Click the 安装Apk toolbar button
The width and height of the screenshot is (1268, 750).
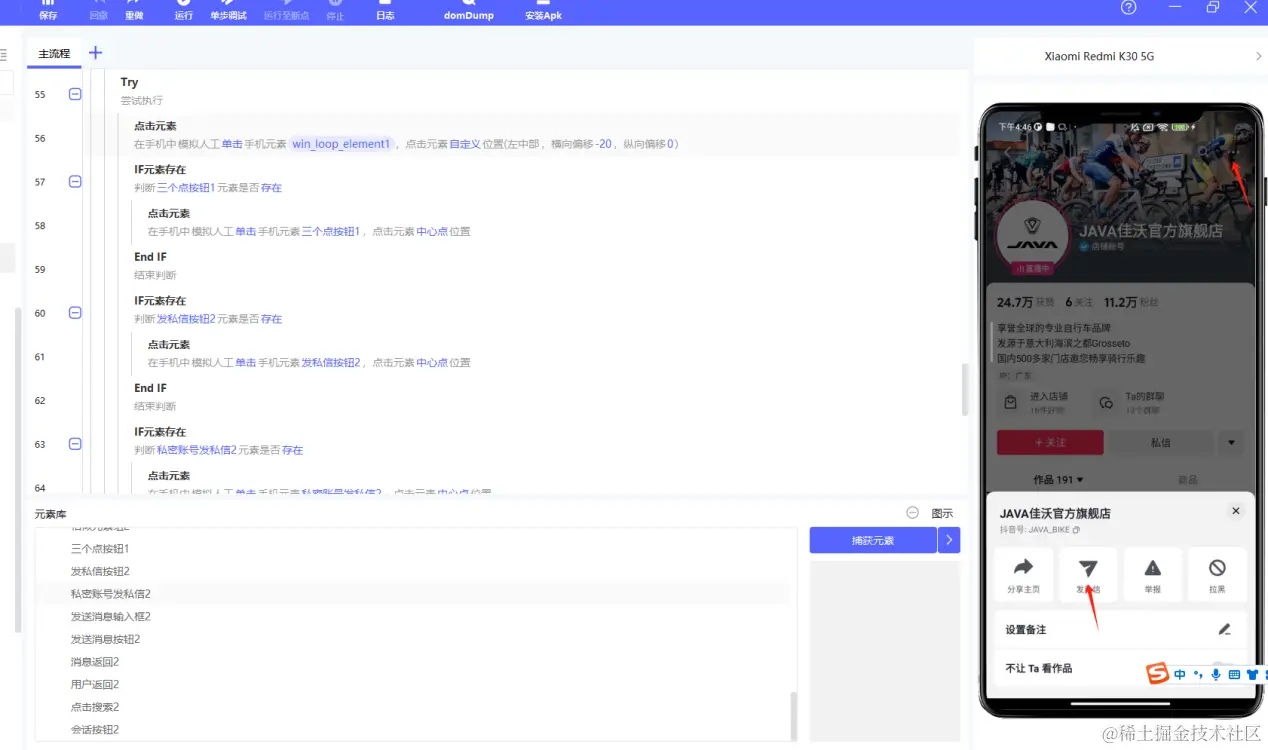543,11
